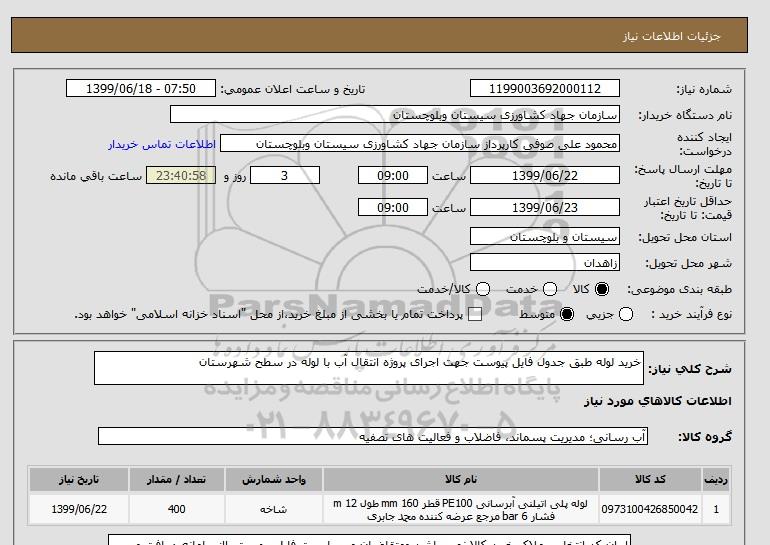Toggle the Islamic treasury bonds payment checkbox
This screenshot has width=770, height=545.
point(474,315)
